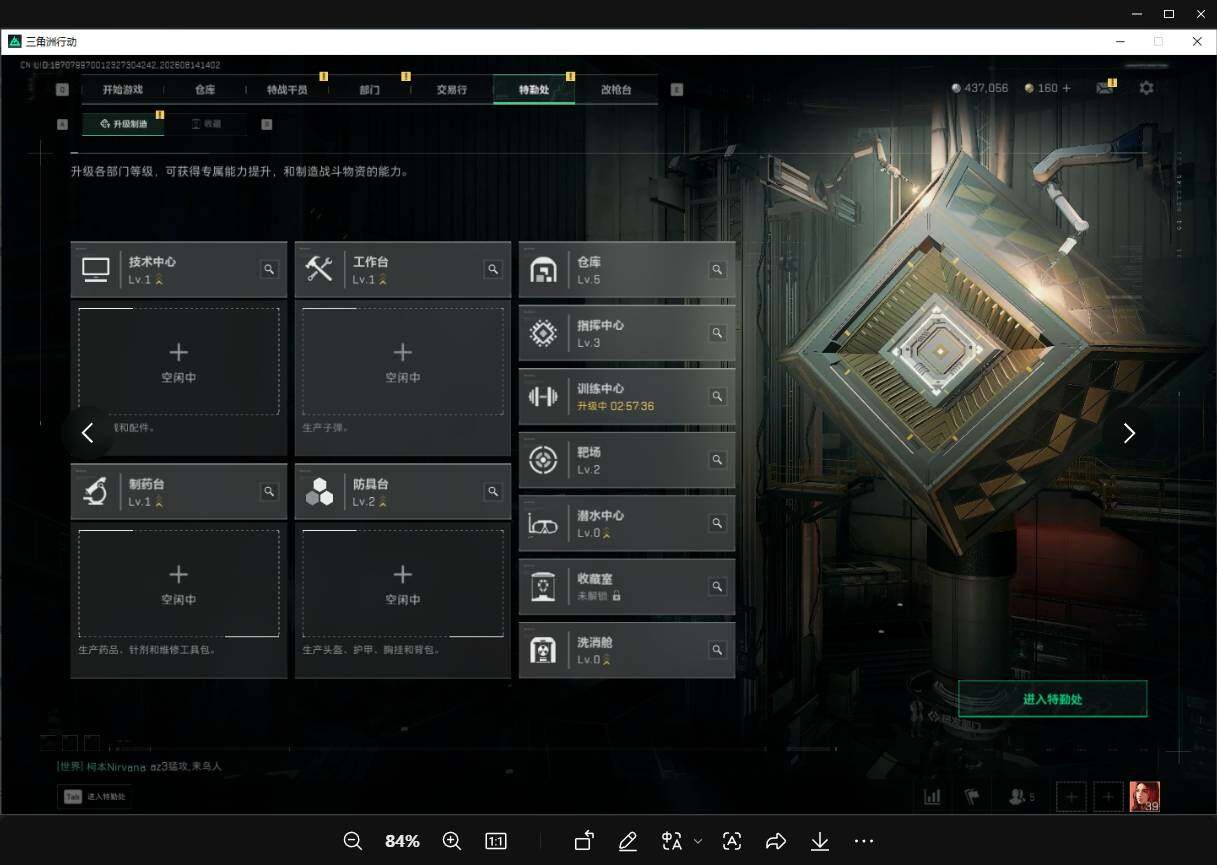Expand the translate tool dropdown arrow

(x=698, y=841)
